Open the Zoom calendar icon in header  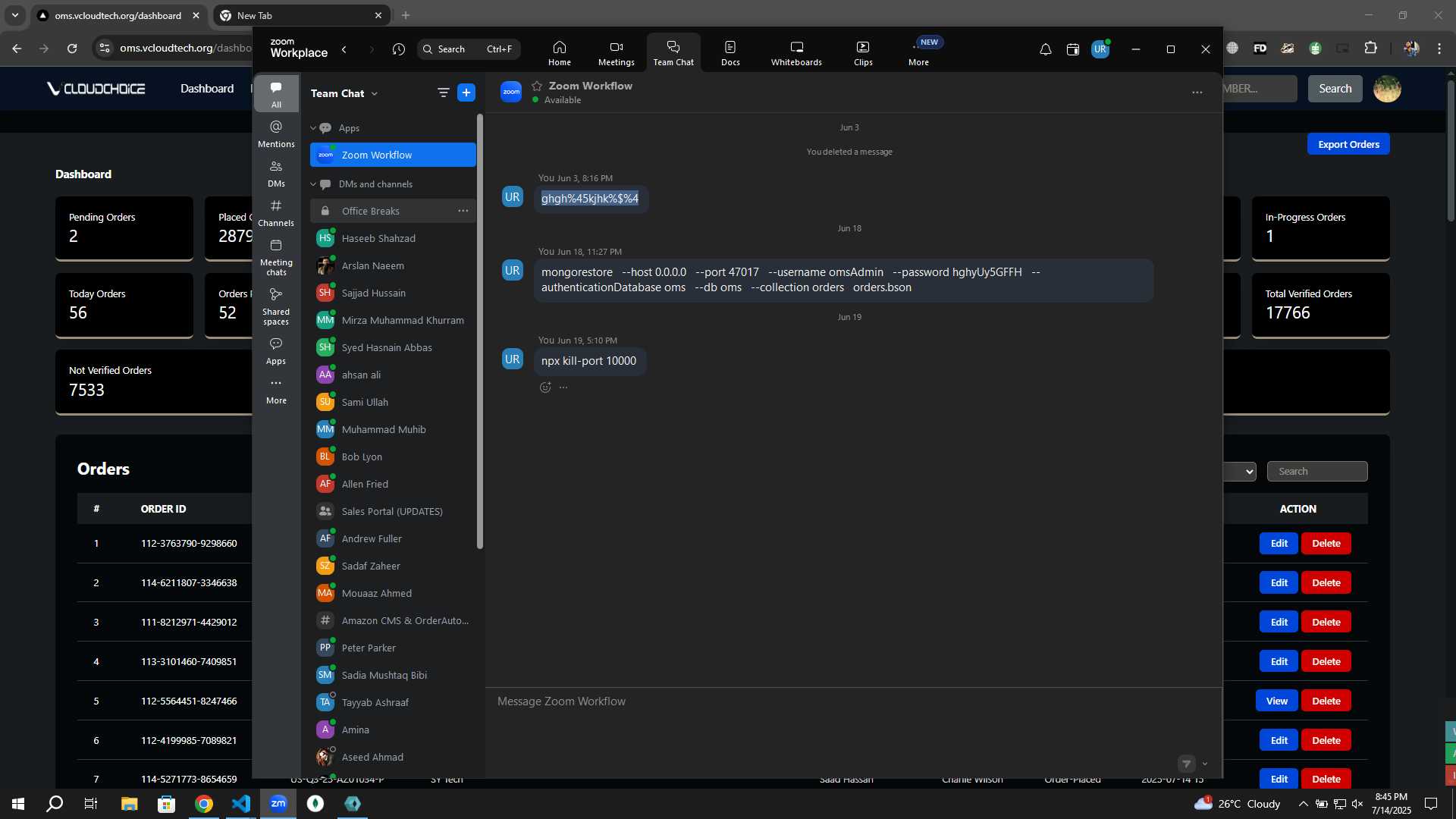click(x=1072, y=49)
